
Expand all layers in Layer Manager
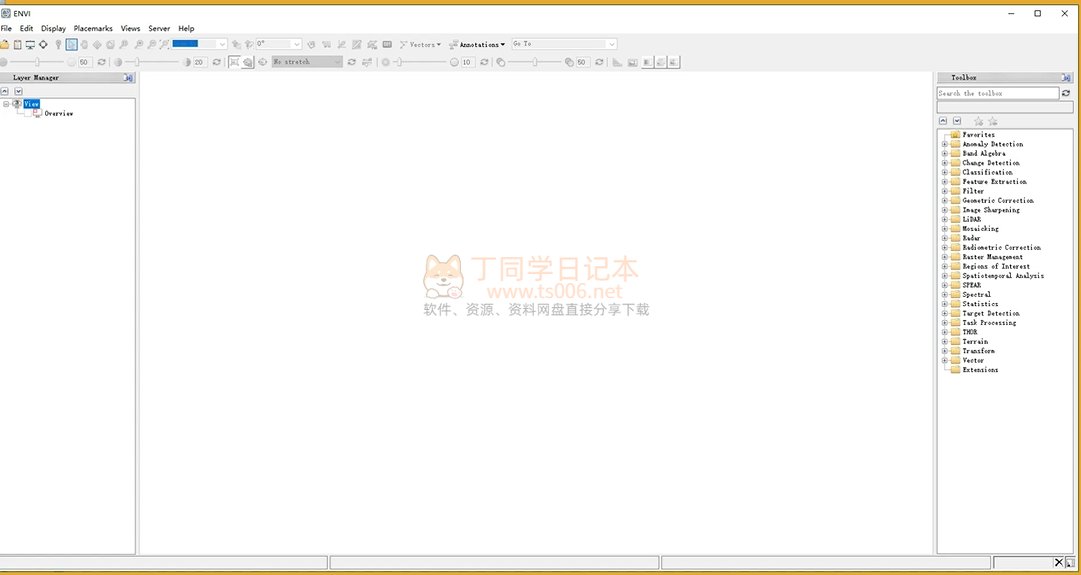click(19, 91)
